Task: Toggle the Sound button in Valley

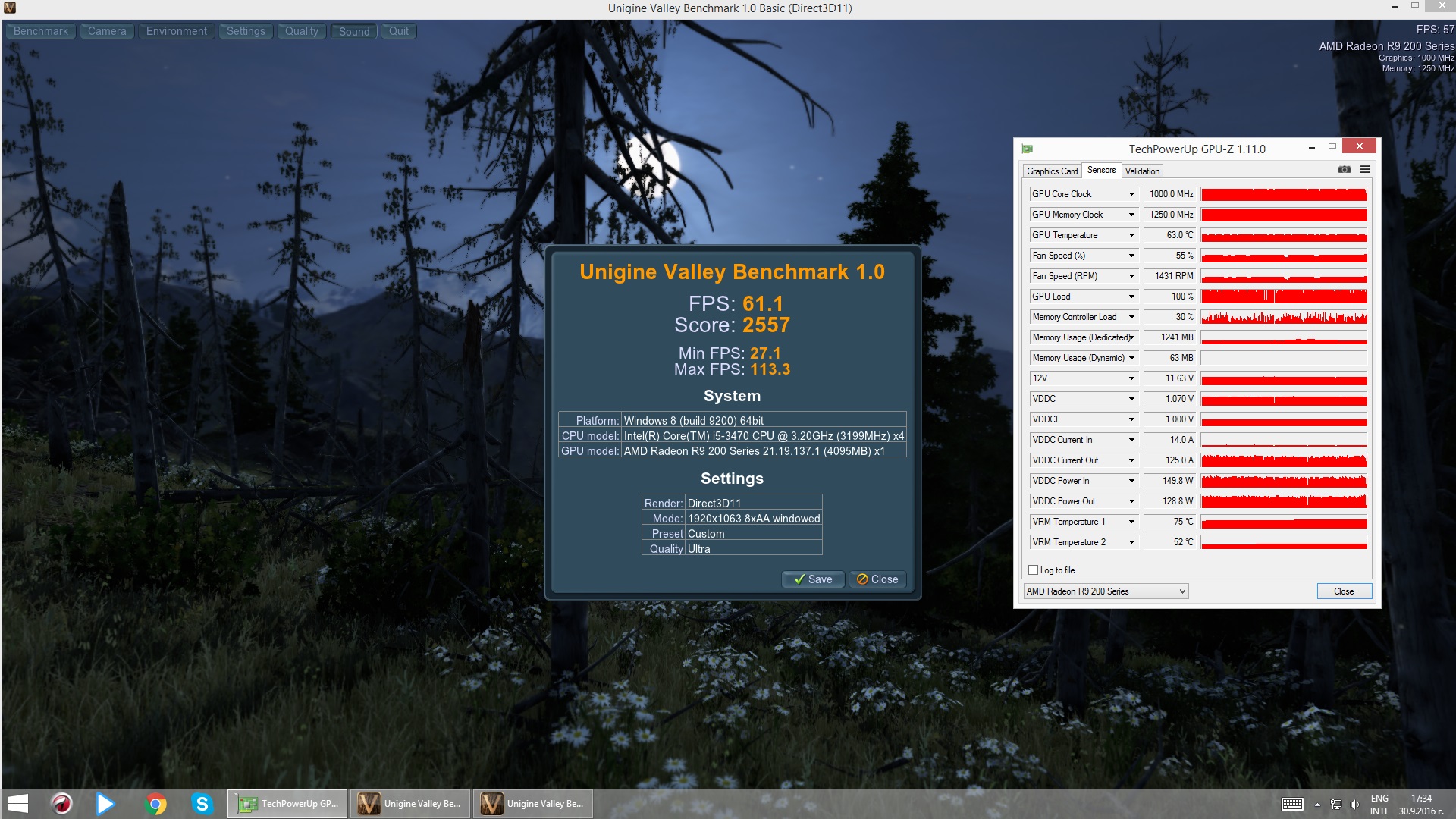Action: tap(354, 31)
